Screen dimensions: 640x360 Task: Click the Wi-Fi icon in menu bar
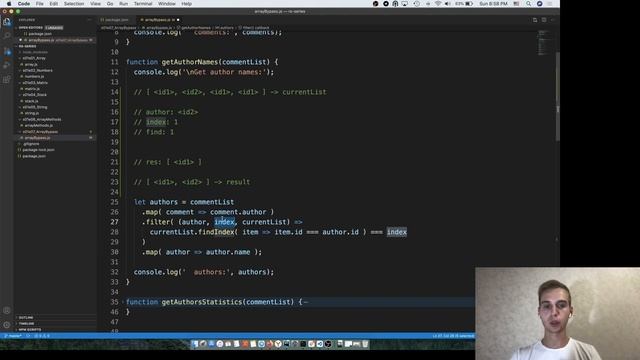pyautogui.click(x=438, y=4)
